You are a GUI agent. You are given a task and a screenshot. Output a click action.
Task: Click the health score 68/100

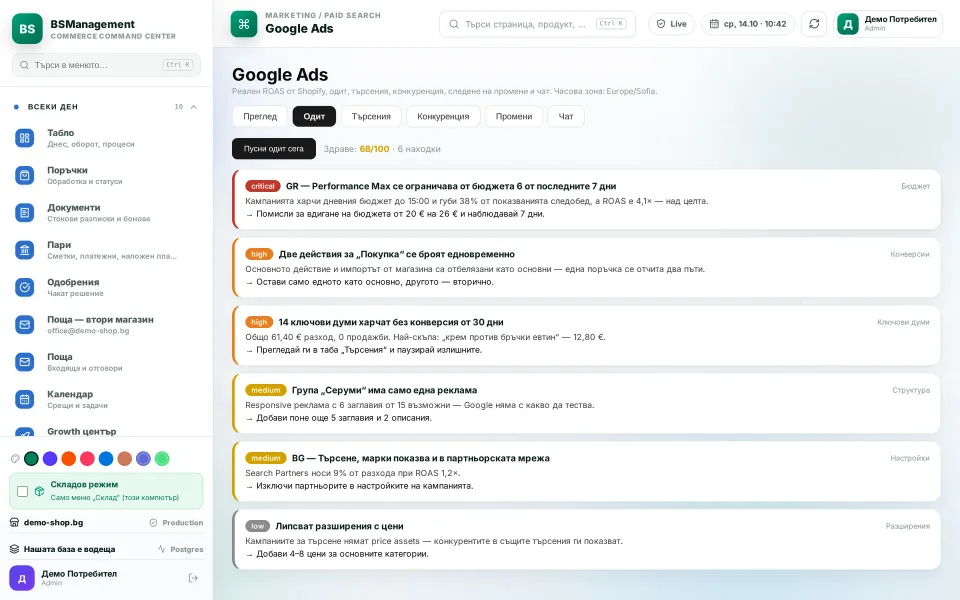click(x=374, y=149)
